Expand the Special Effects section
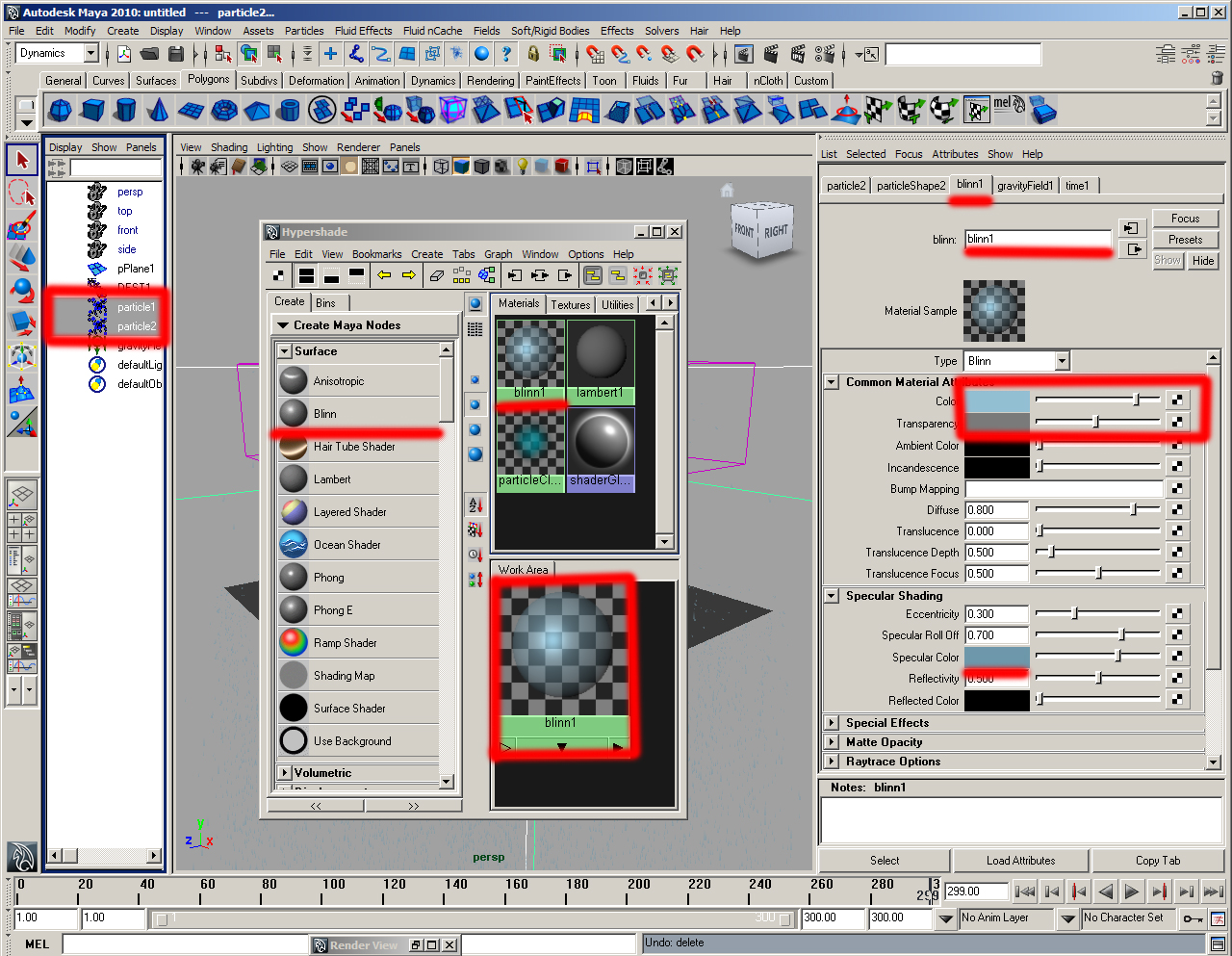 click(832, 723)
